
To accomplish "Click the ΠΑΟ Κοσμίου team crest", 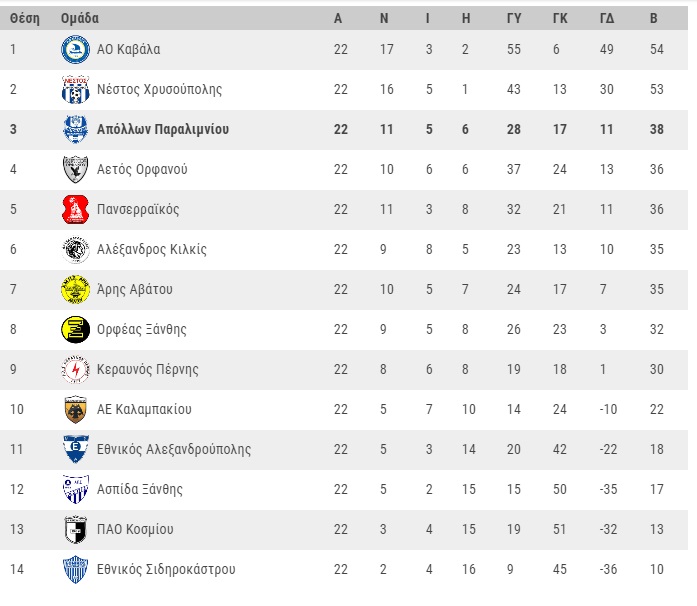I will (x=76, y=530).
